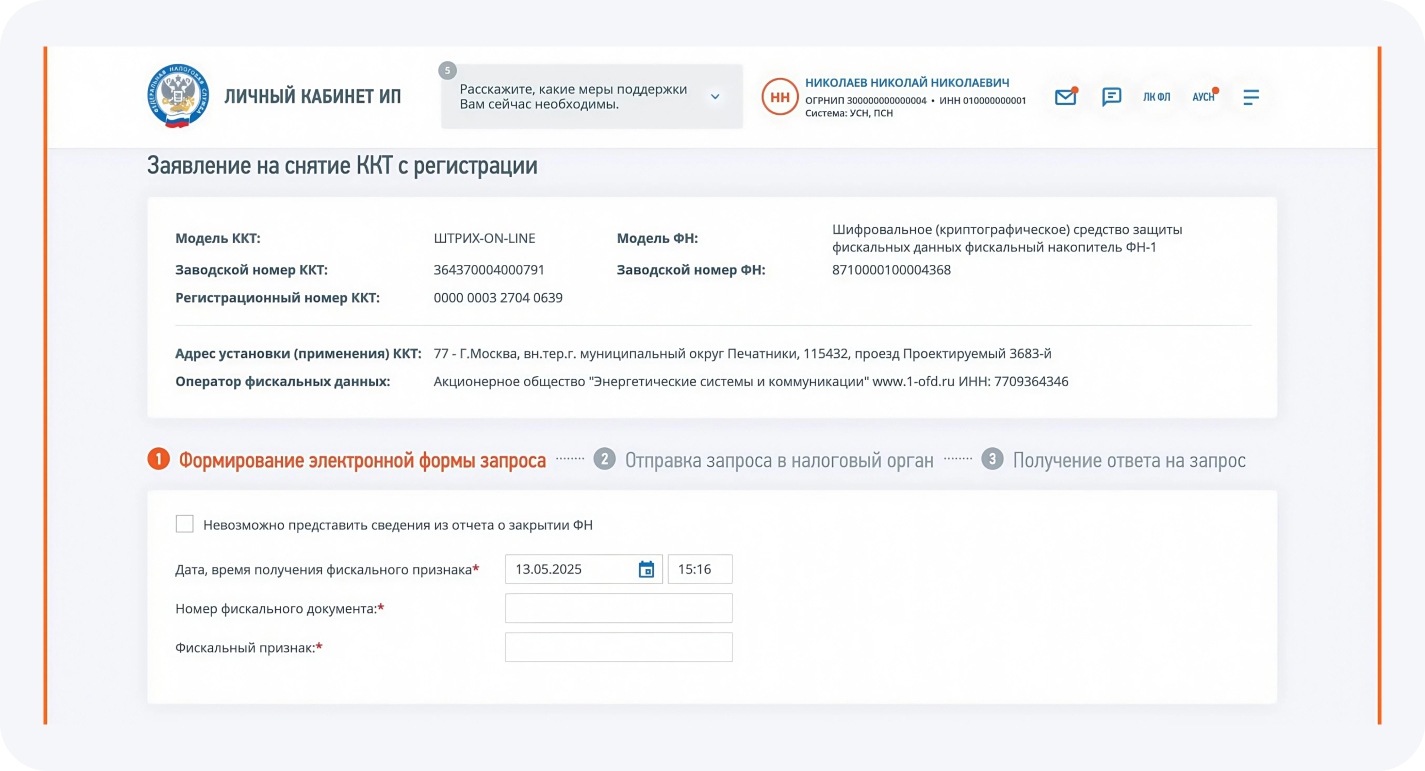Click the user name Николаев Николай Николаевич

coord(906,83)
